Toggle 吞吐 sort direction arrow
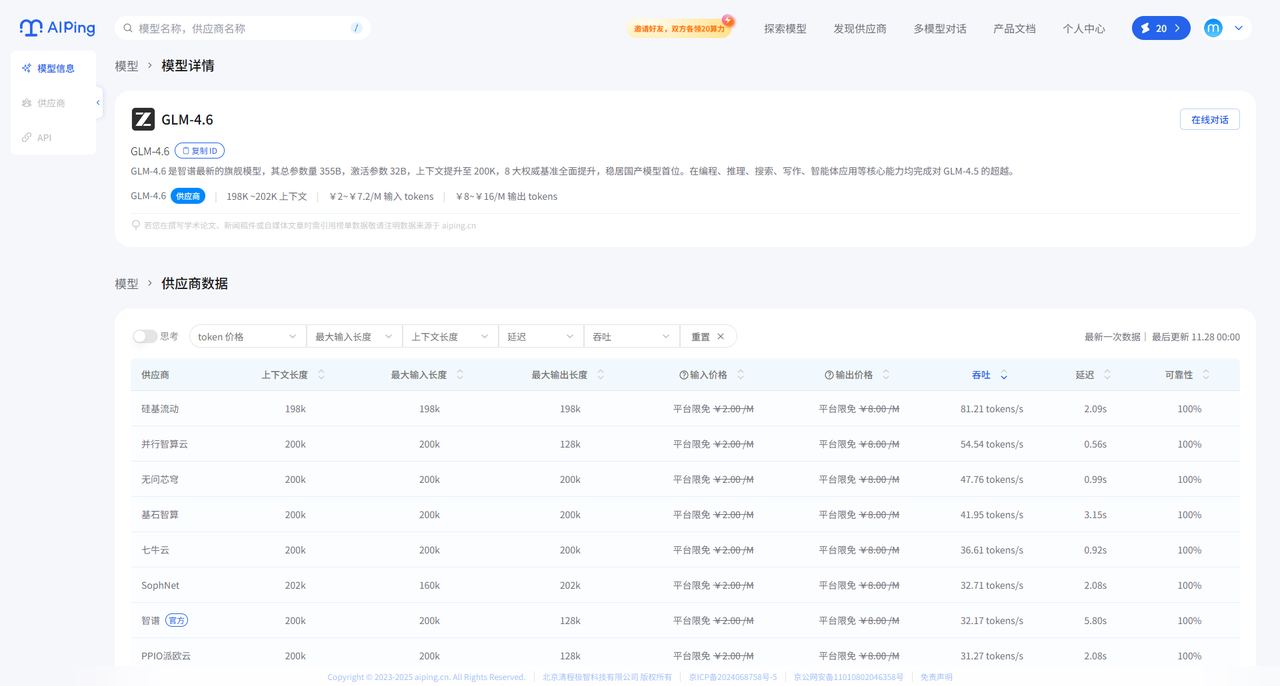 point(1004,375)
